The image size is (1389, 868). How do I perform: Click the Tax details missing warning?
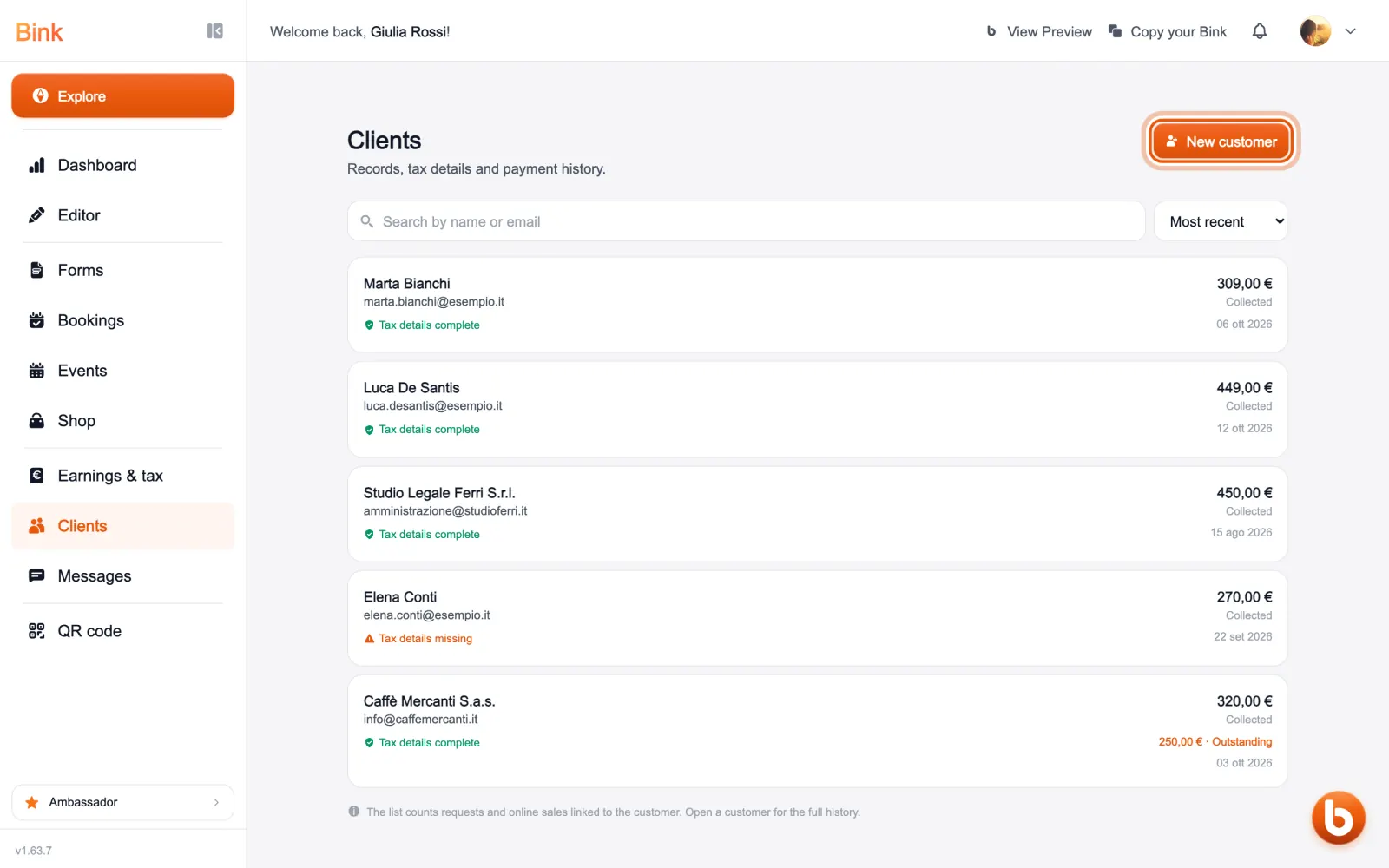click(418, 639)
